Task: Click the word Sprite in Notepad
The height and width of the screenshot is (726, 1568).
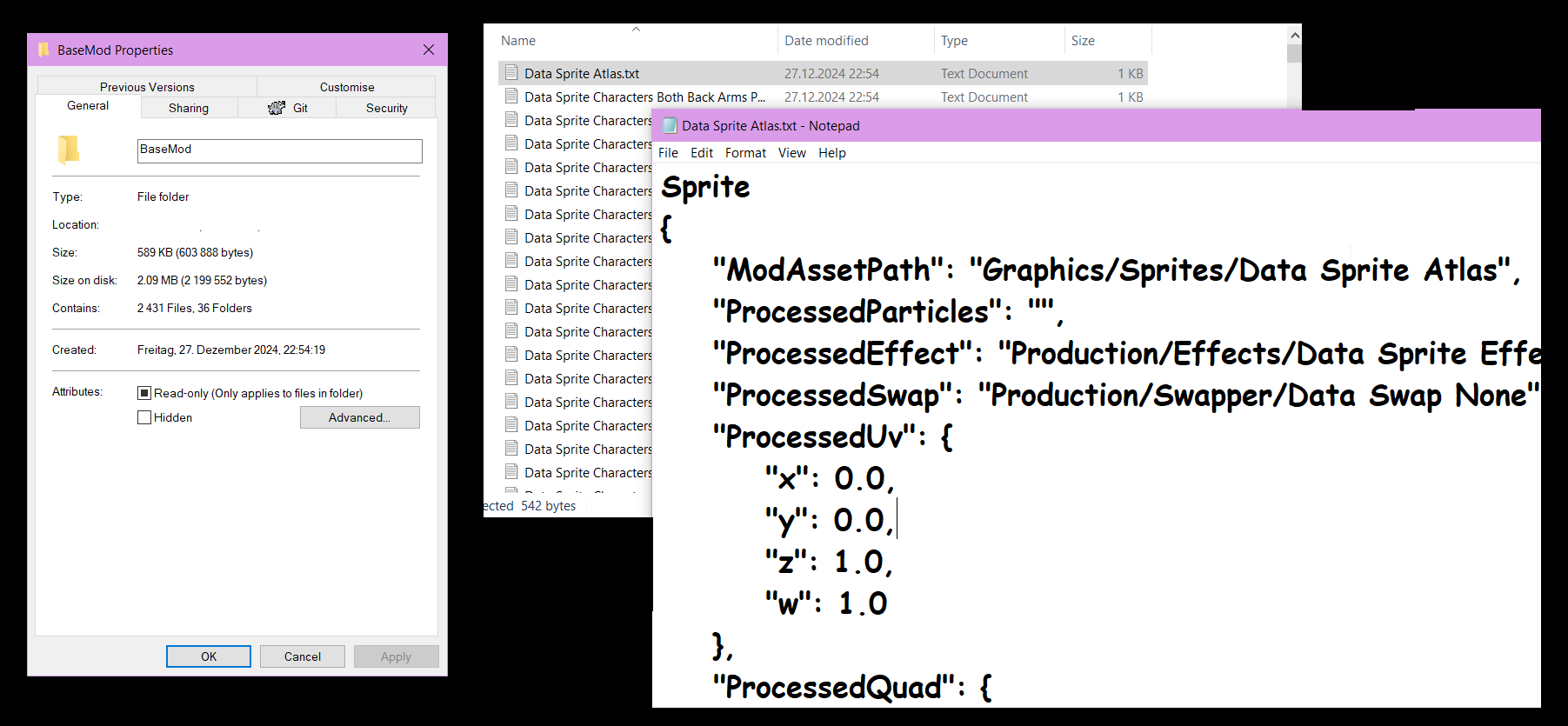Action: pos(705,187)
